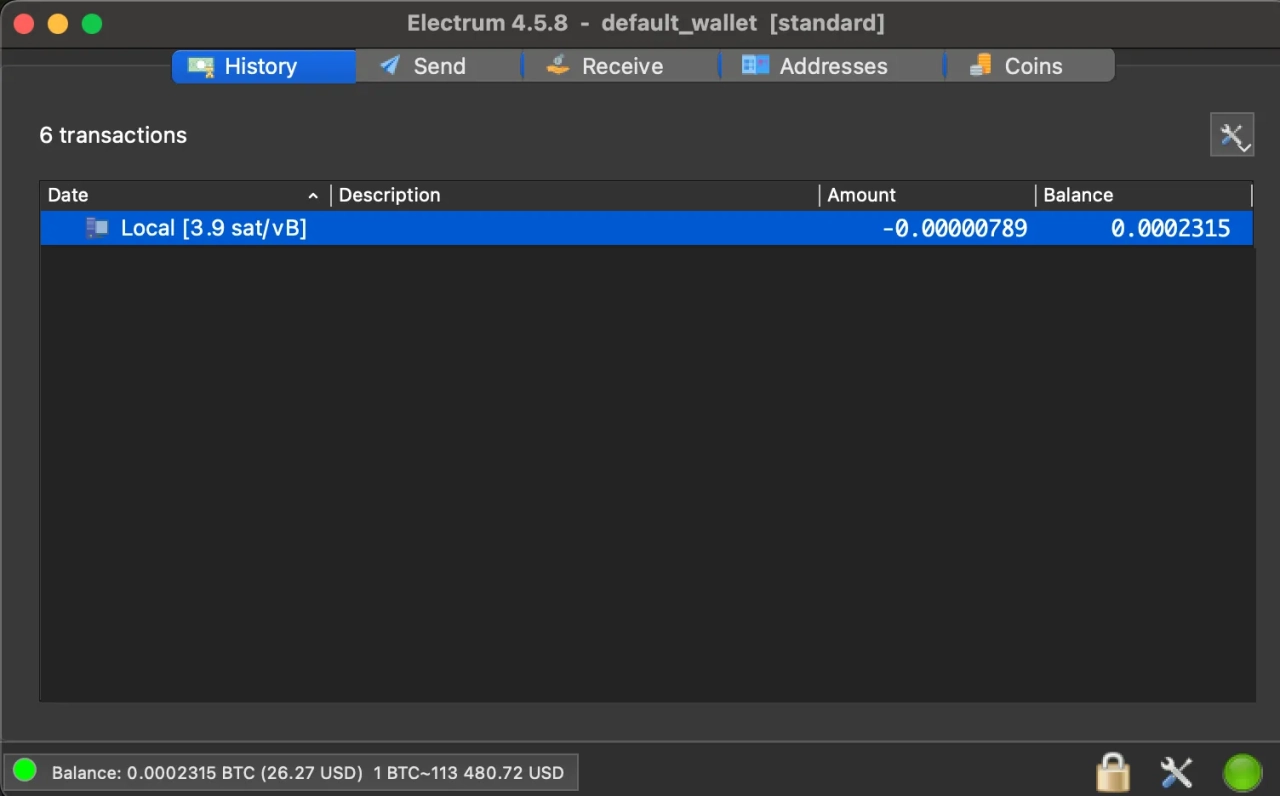Click the local transaction computer icon
Screen dimensions: 1280x796
(x=97, y=228)
